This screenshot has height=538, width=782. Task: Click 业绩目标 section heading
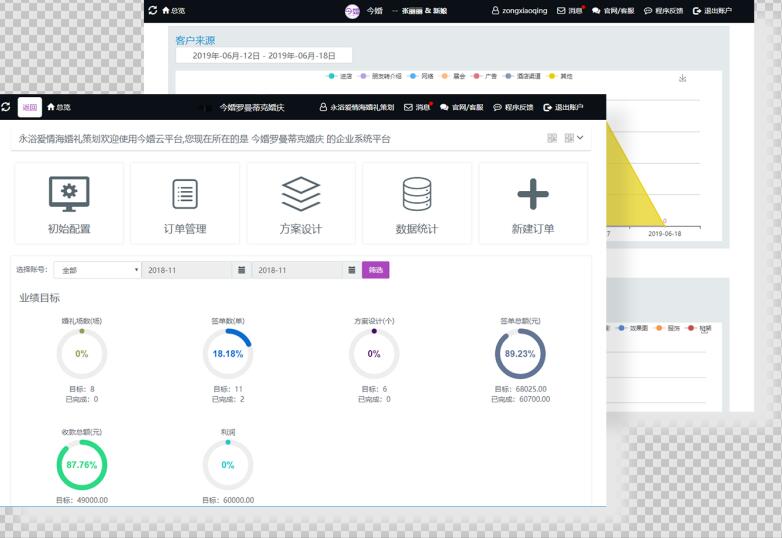click(39, 298)
